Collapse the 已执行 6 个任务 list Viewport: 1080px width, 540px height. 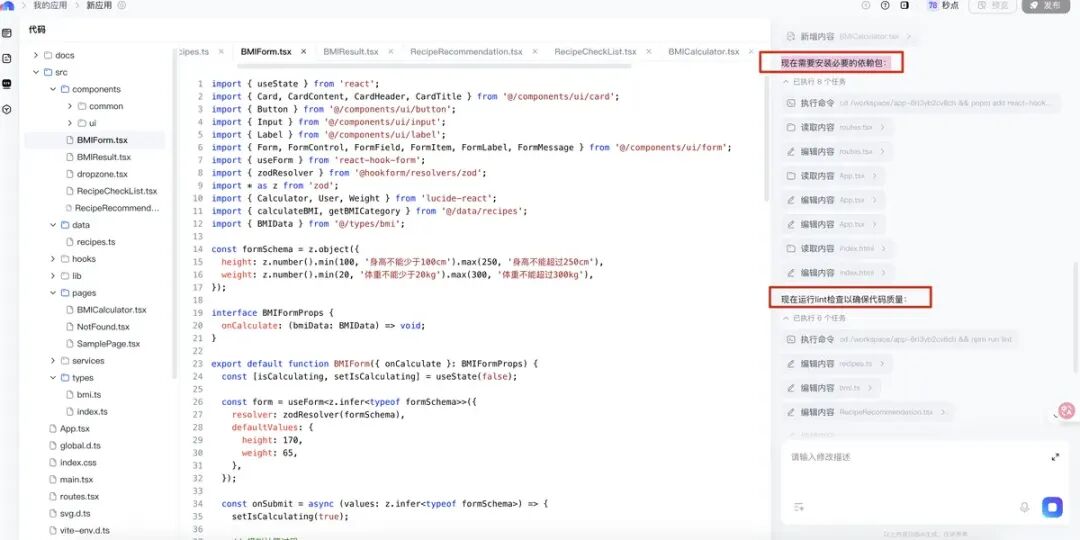coord(786,318)
